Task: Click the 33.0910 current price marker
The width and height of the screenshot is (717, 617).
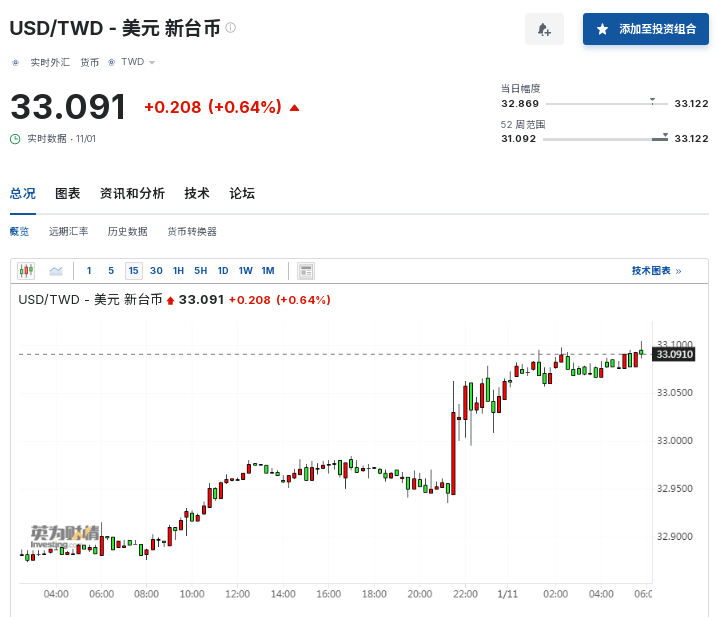Action: pos(674,354)
